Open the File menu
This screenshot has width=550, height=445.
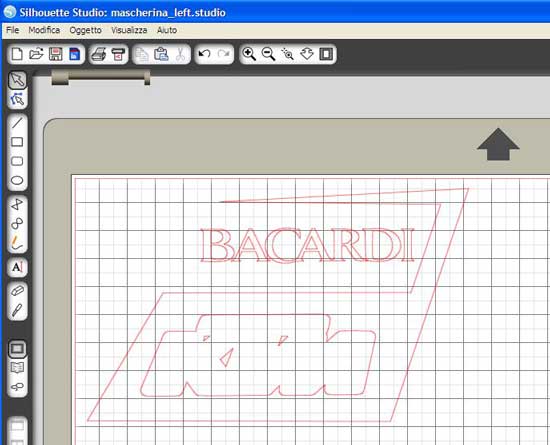click(x=13, y=30)
